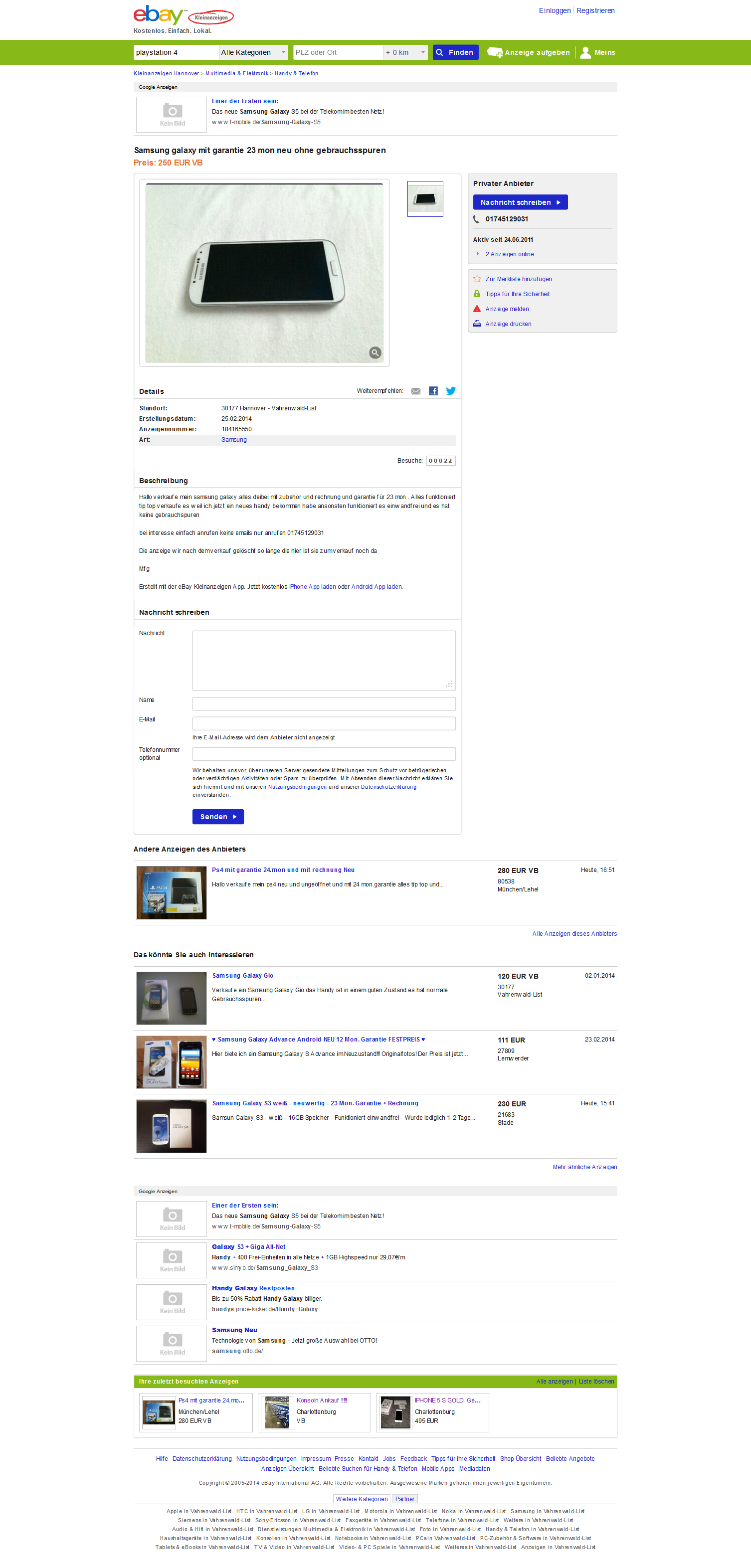Click Android App laden link

tap(376, 587)
